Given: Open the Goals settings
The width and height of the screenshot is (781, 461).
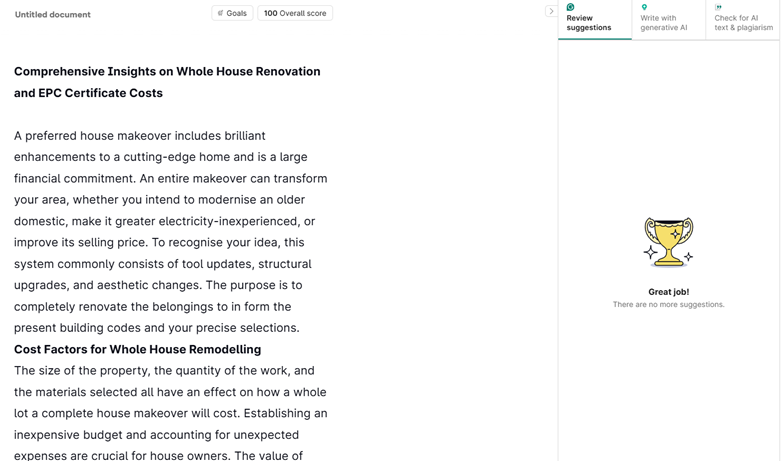Looking at the screenshot, I should pyautogui.click(x=232, y=13).
